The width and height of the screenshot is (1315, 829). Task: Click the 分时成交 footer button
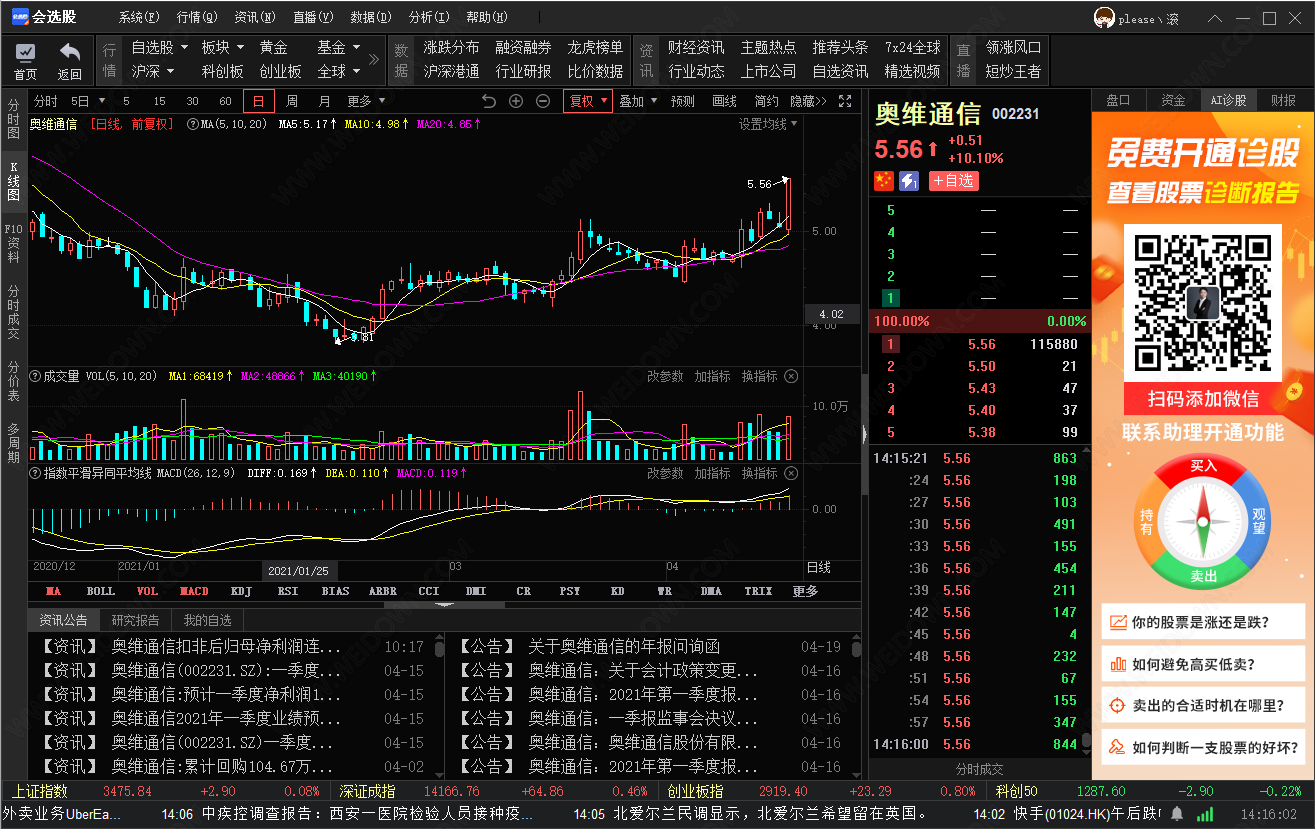(979, 769)
